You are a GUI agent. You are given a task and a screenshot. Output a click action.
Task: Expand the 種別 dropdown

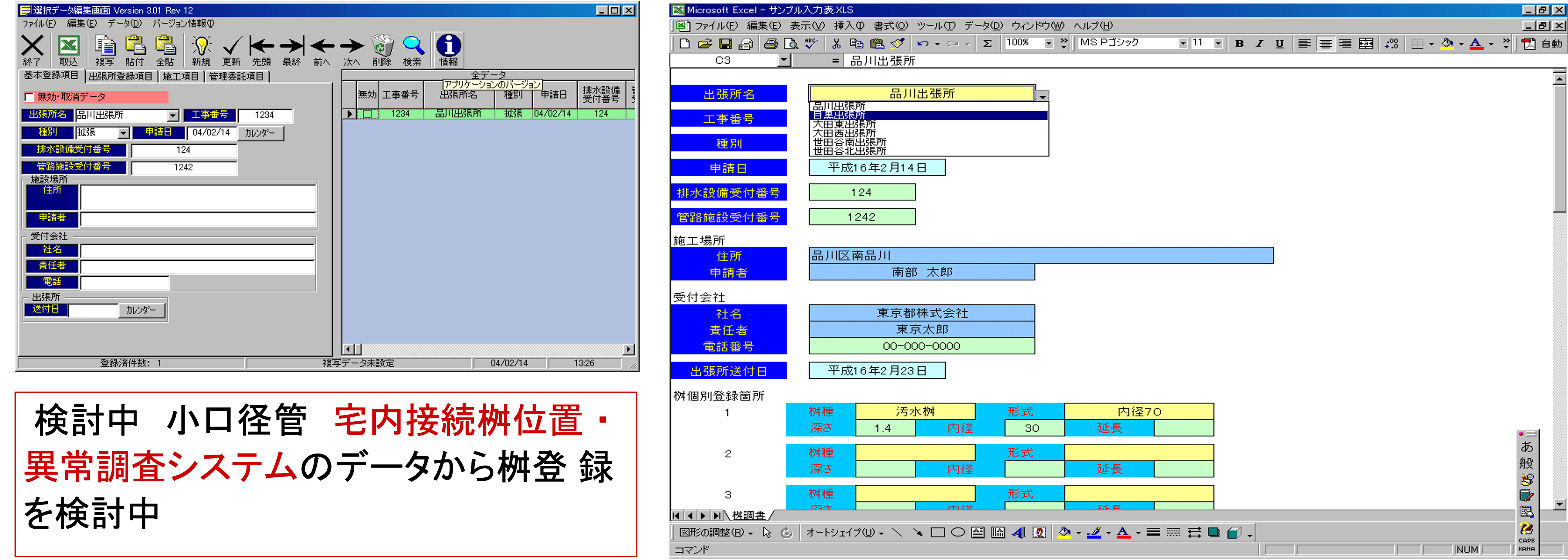[x=123, y=132]
